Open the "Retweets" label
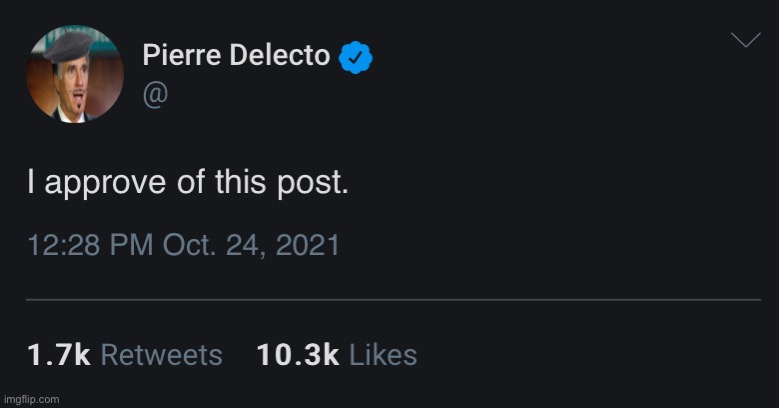 [162, 354]
